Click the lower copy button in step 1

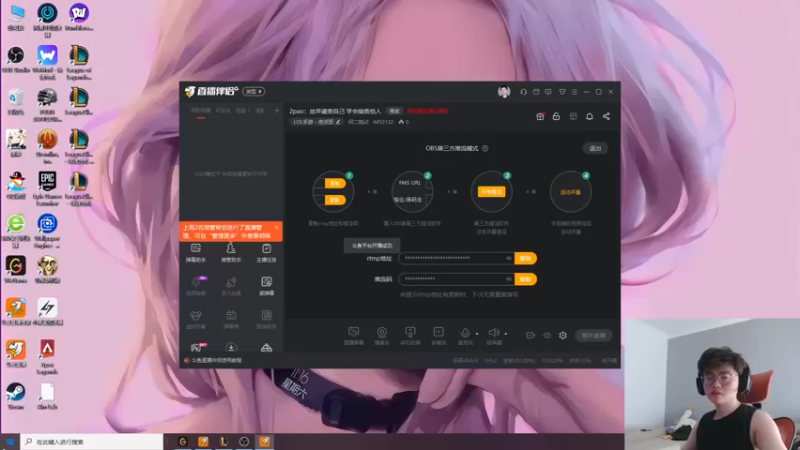(335, 200)
